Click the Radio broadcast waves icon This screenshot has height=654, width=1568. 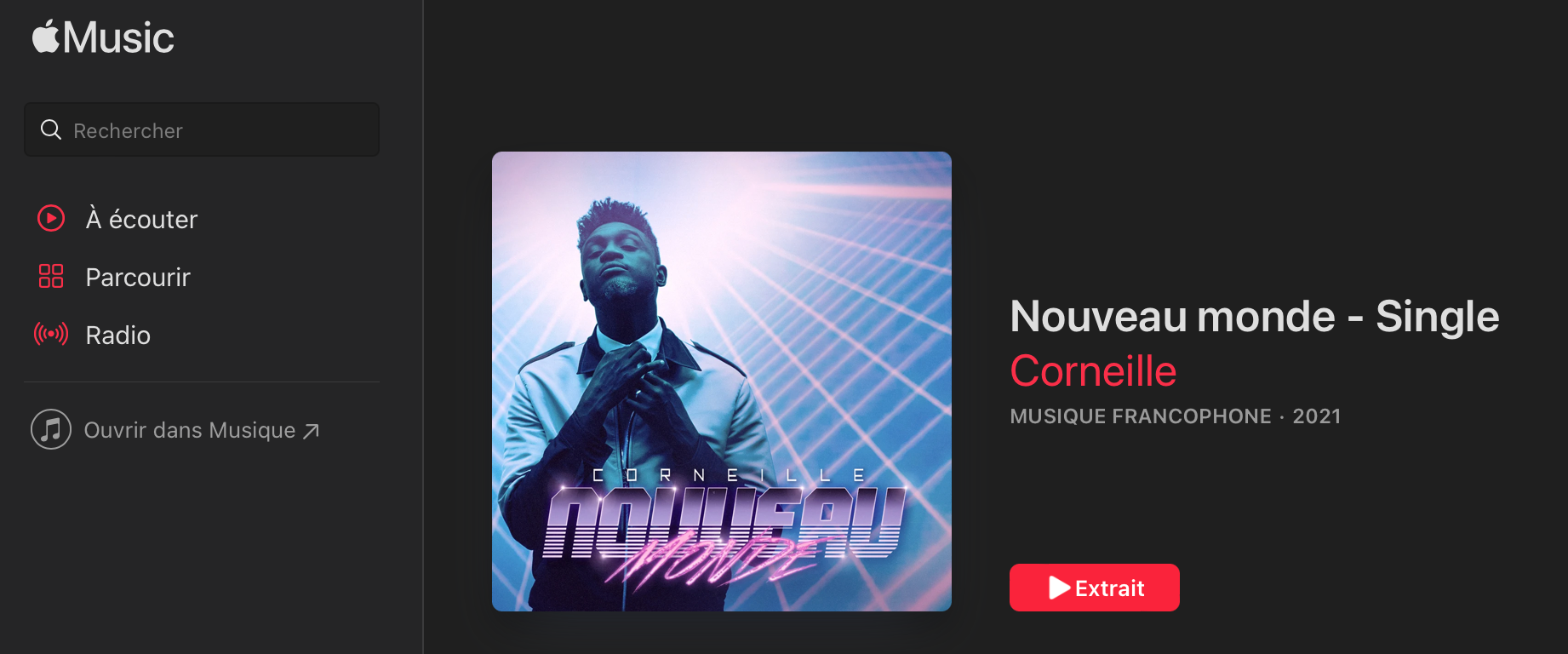51,334
